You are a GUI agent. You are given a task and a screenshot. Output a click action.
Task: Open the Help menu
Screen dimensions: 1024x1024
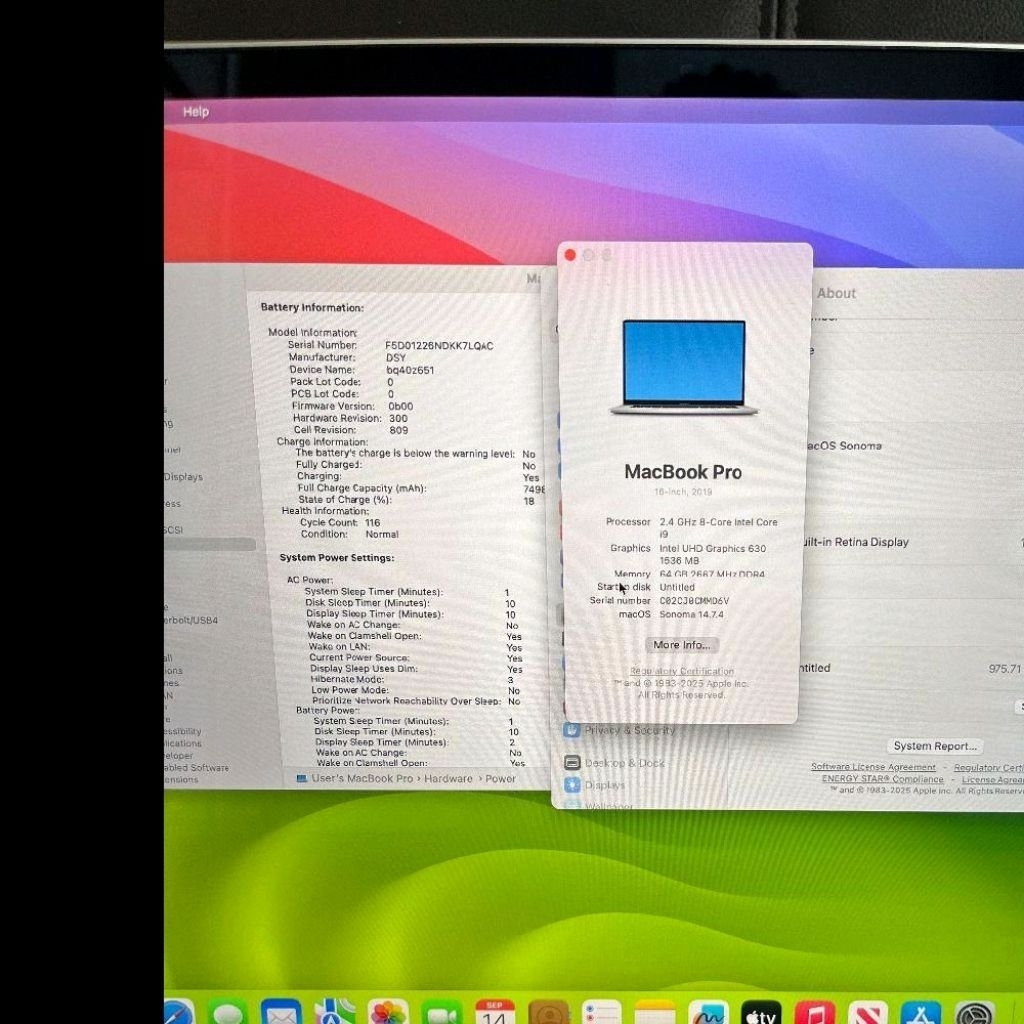[195, 111]
